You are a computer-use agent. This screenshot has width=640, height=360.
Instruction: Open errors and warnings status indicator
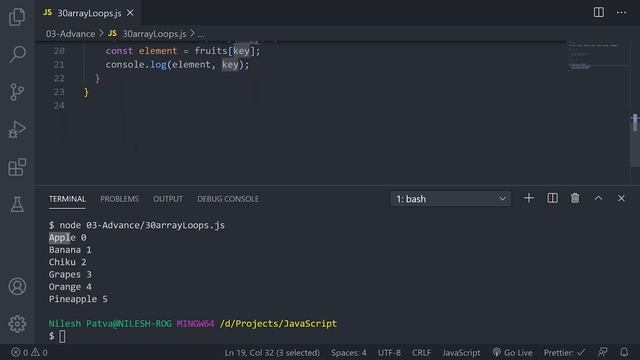(29, 352)
